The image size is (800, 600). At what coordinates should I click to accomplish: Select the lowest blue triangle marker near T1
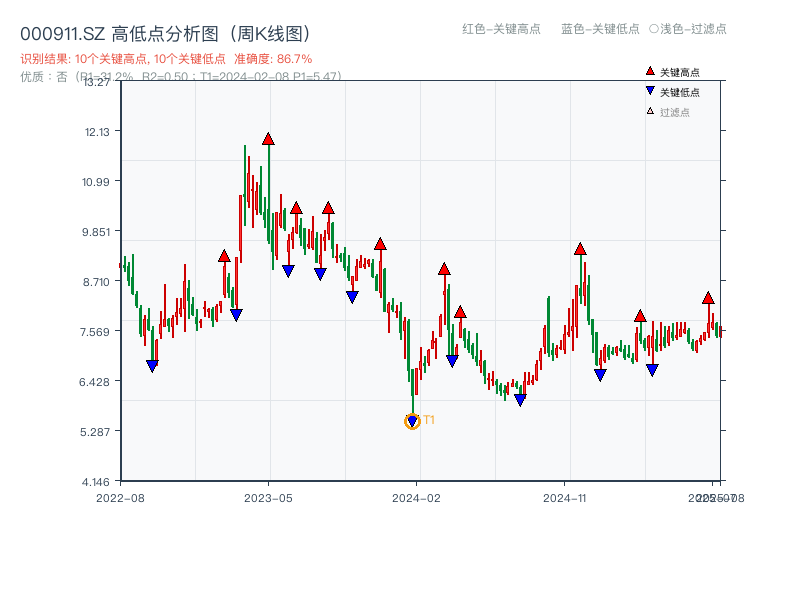[x=411, y=417]
